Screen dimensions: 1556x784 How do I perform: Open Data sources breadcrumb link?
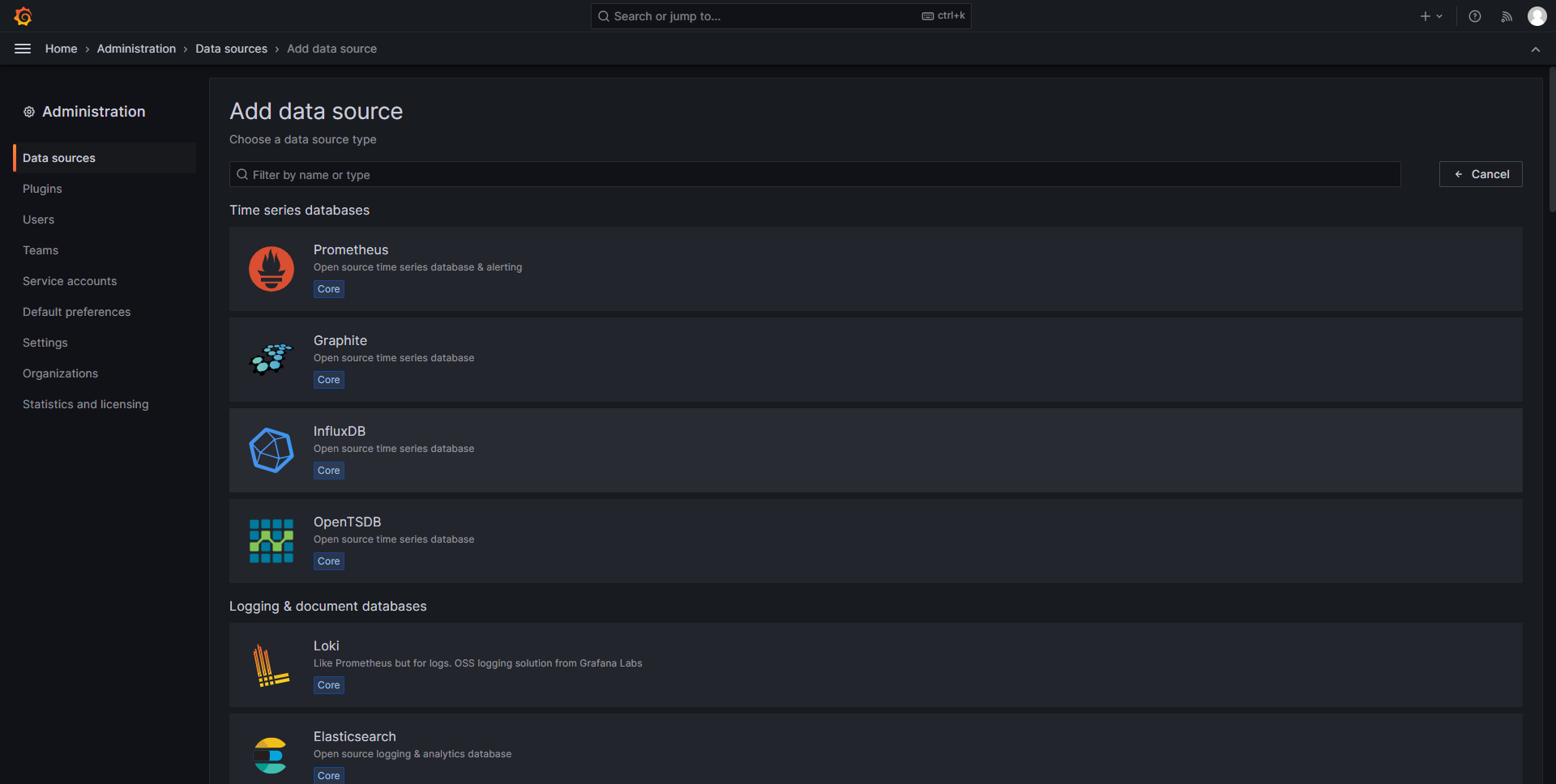point(231,49)
